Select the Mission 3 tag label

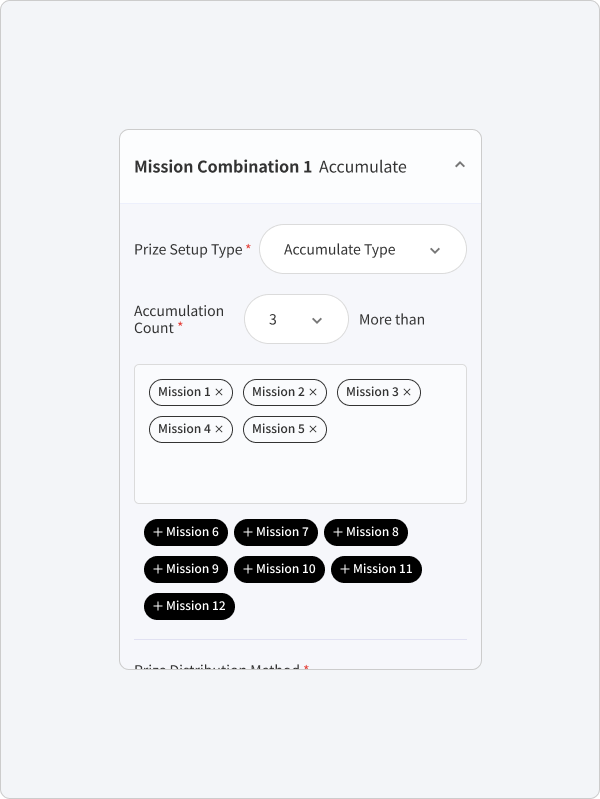click(372, 392)
